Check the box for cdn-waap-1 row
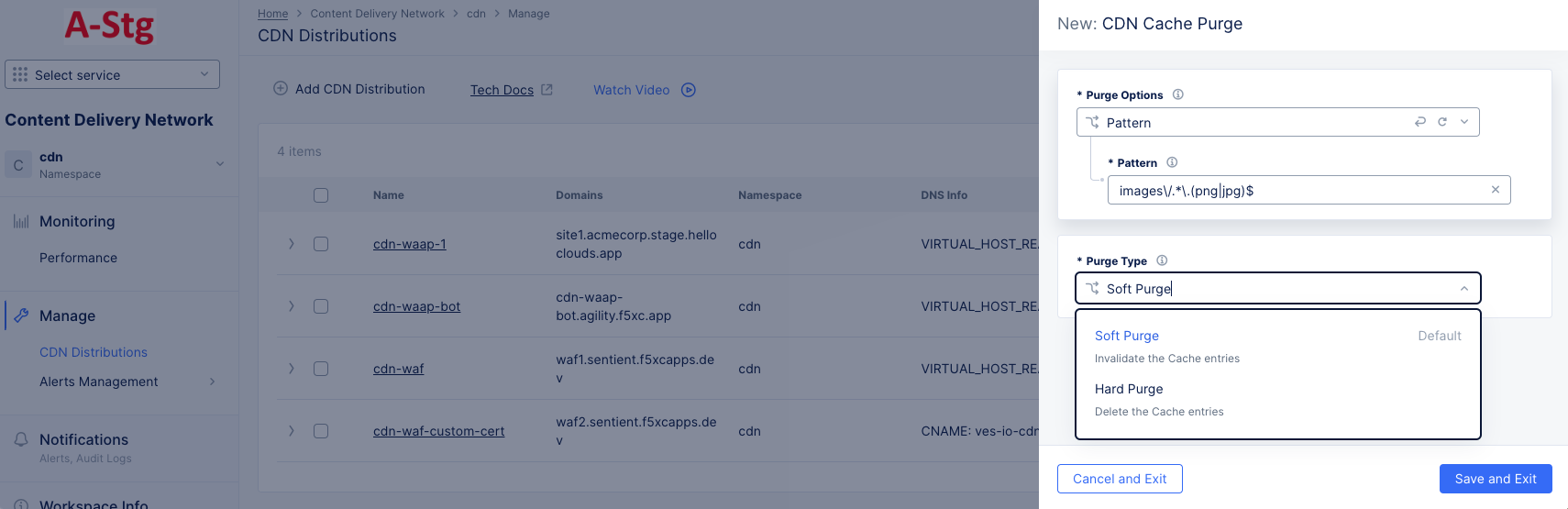Screen dimensions: 1568x509 point(321,244)
